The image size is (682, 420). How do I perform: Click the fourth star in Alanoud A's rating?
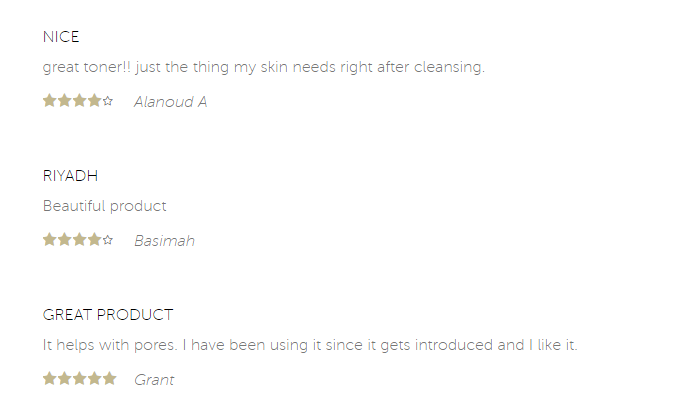94,101
